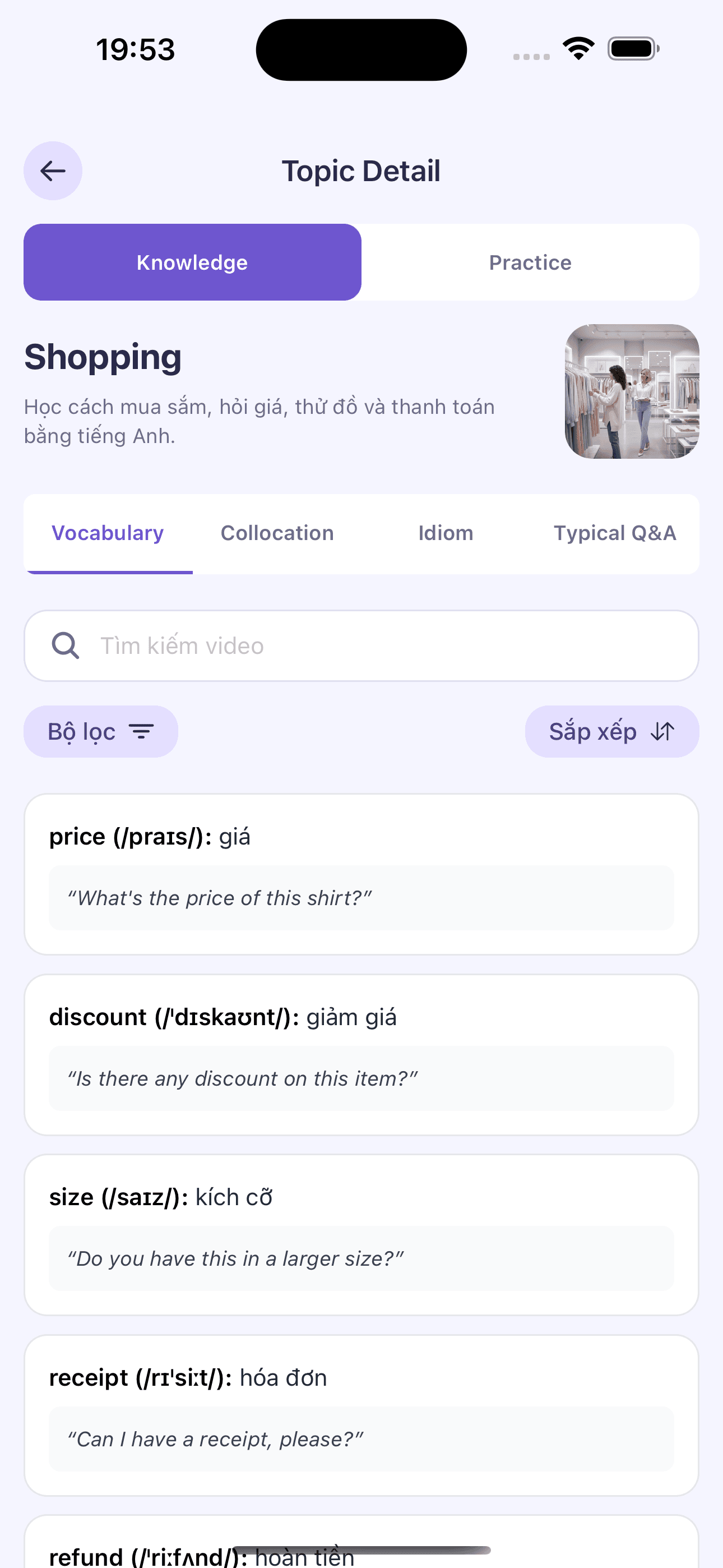Open the price vocabulary card
Viewport: 723px width, 1568px height.
[x=361, y=874]
